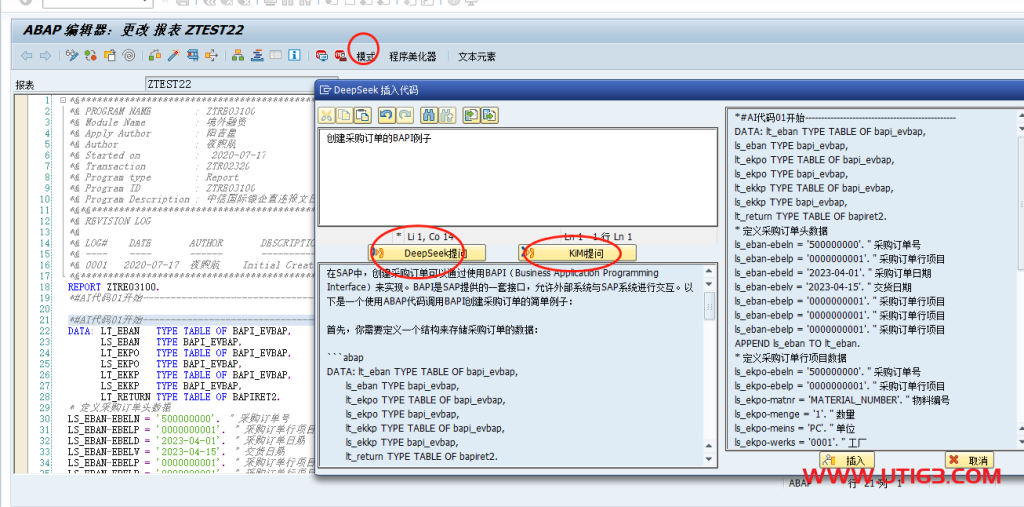The image size is (1024, 507).
Task: Click 'LT_RETURN TYPE TABLE OF BAPIRET2' line
Action: tap(190, 397)
